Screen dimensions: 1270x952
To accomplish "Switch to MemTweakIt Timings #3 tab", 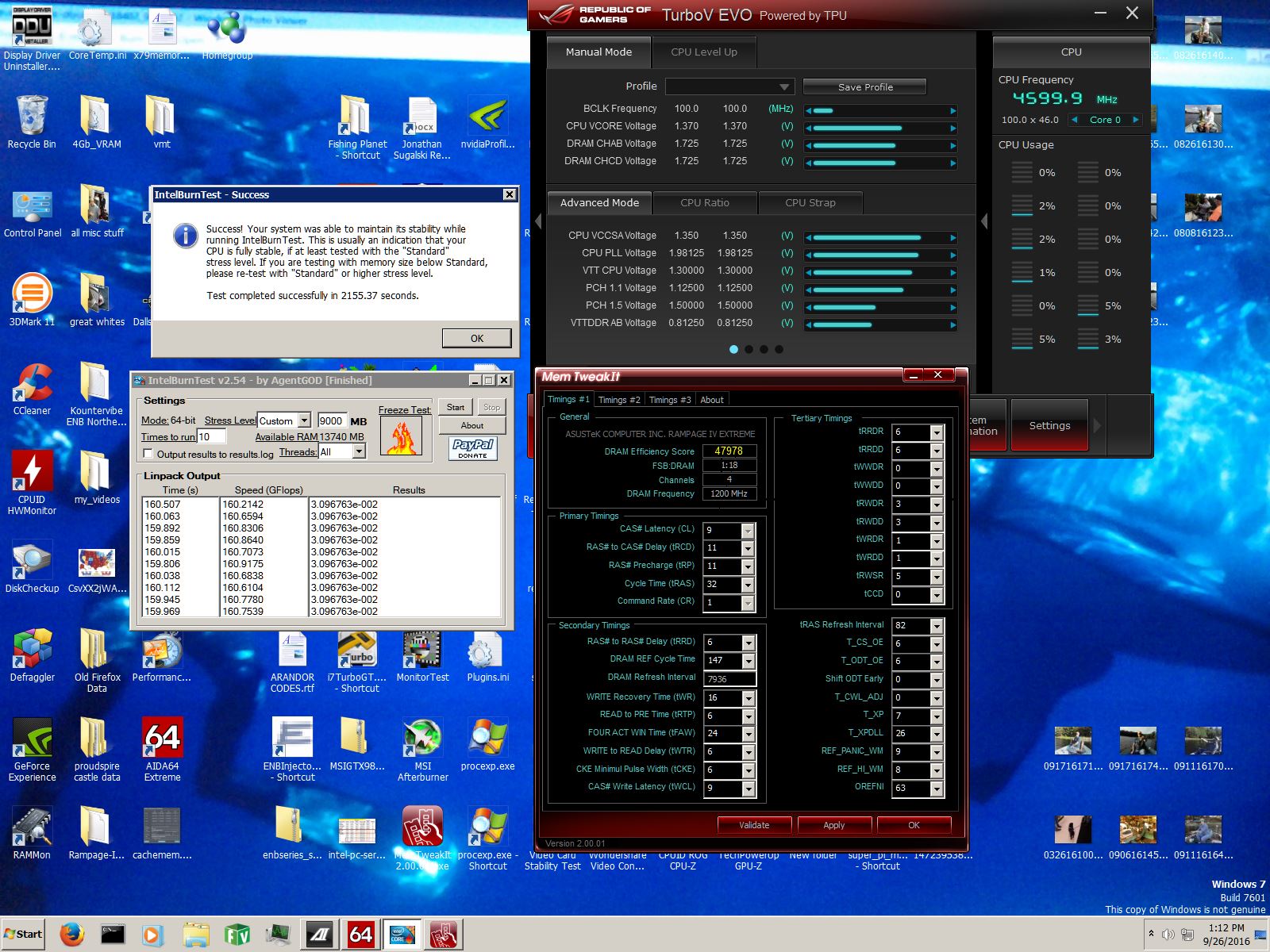I will [670, 400].
